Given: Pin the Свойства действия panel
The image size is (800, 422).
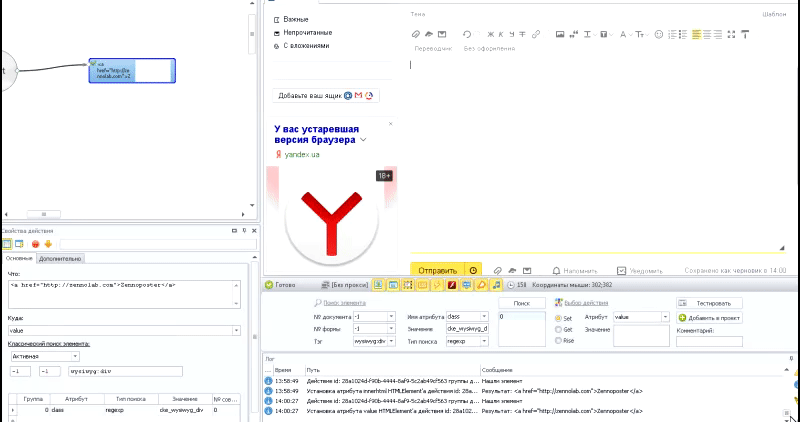Looking at the screenshot, I should [x=244, y=231].
